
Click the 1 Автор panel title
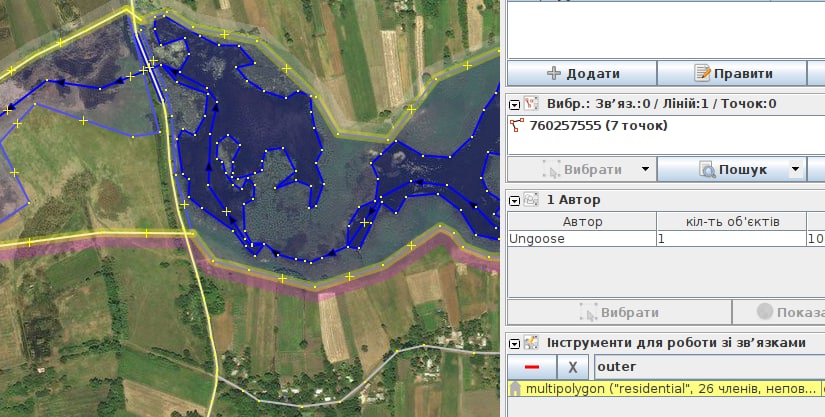[x=574, y=200]
